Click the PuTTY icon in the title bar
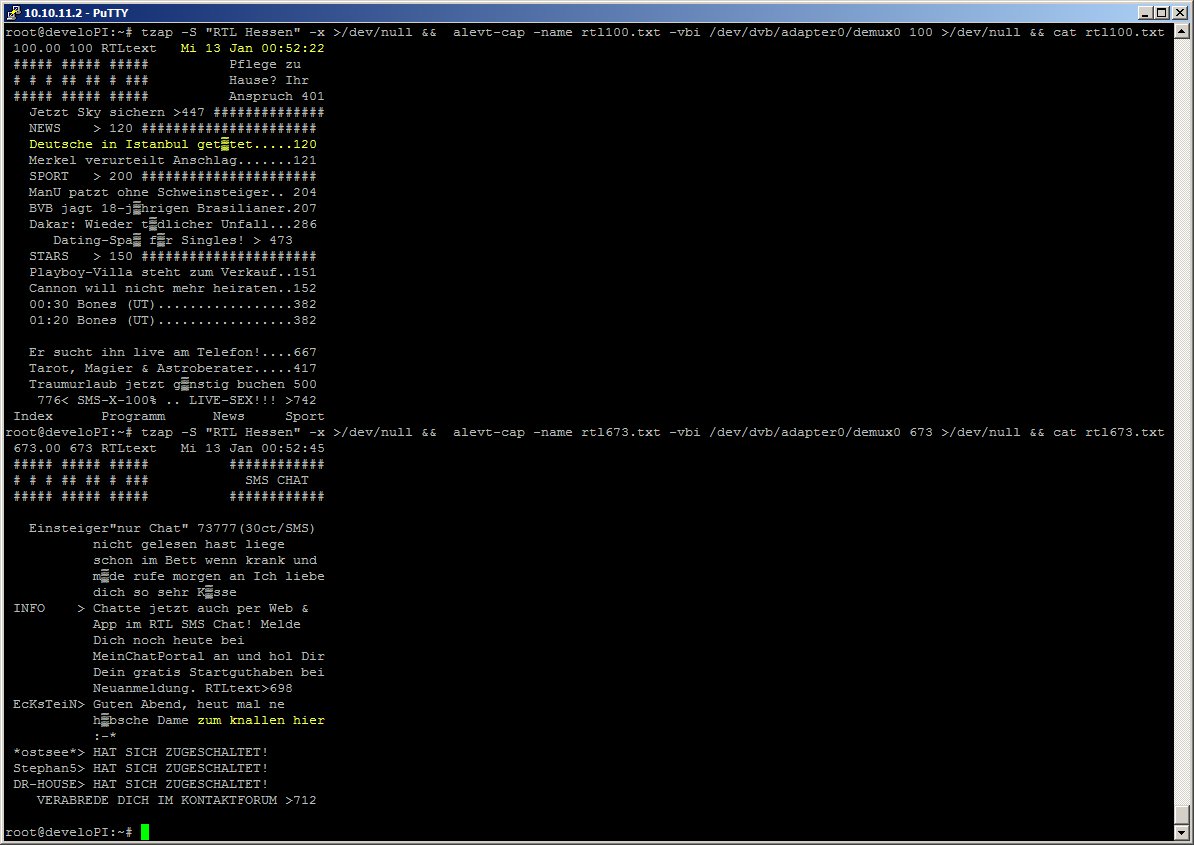Viewport: 1194px width, 845px height. coord(11,12)
